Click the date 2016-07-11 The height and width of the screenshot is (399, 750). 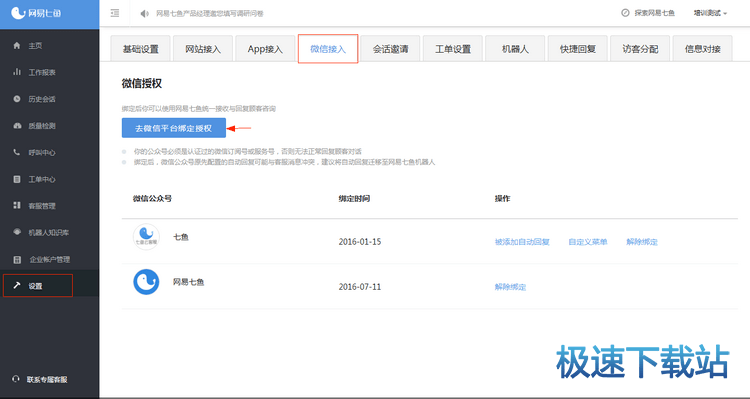360,287
